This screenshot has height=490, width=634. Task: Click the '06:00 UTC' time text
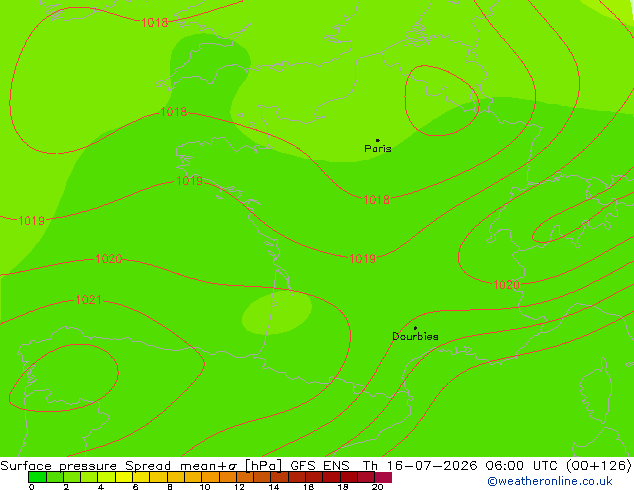(x=523, y=466)
